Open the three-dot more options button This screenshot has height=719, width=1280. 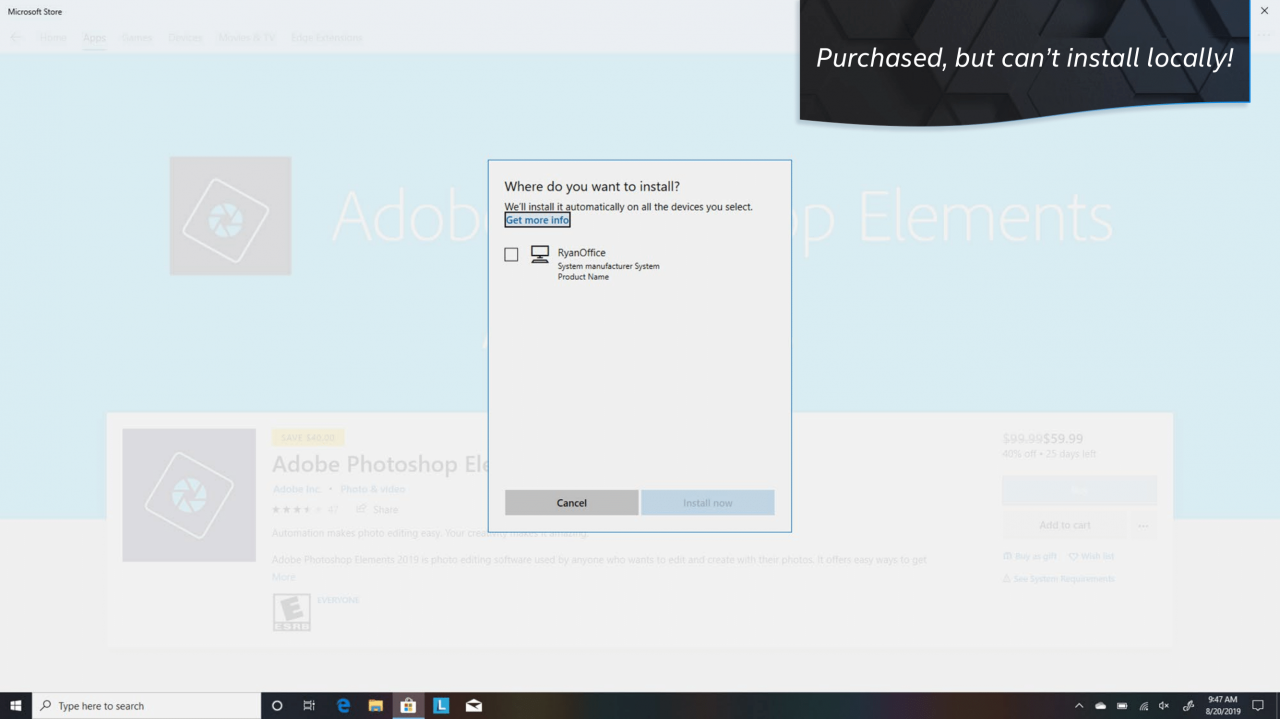[1143, 525]
